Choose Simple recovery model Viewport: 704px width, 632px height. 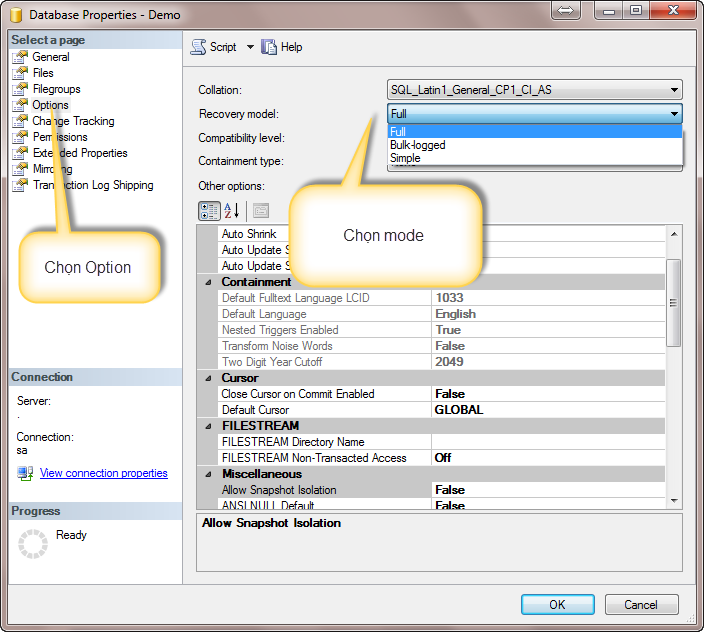(x=534, y=158)
